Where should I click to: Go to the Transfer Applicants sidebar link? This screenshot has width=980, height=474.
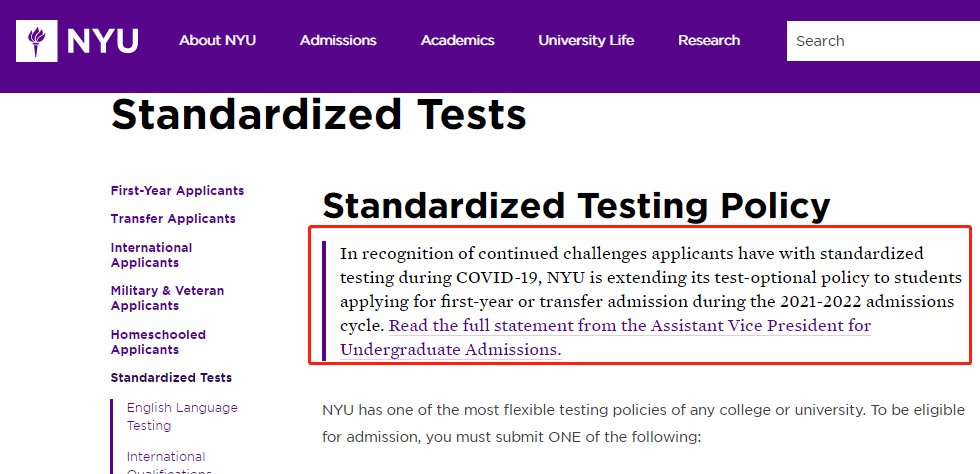(173, 219)
